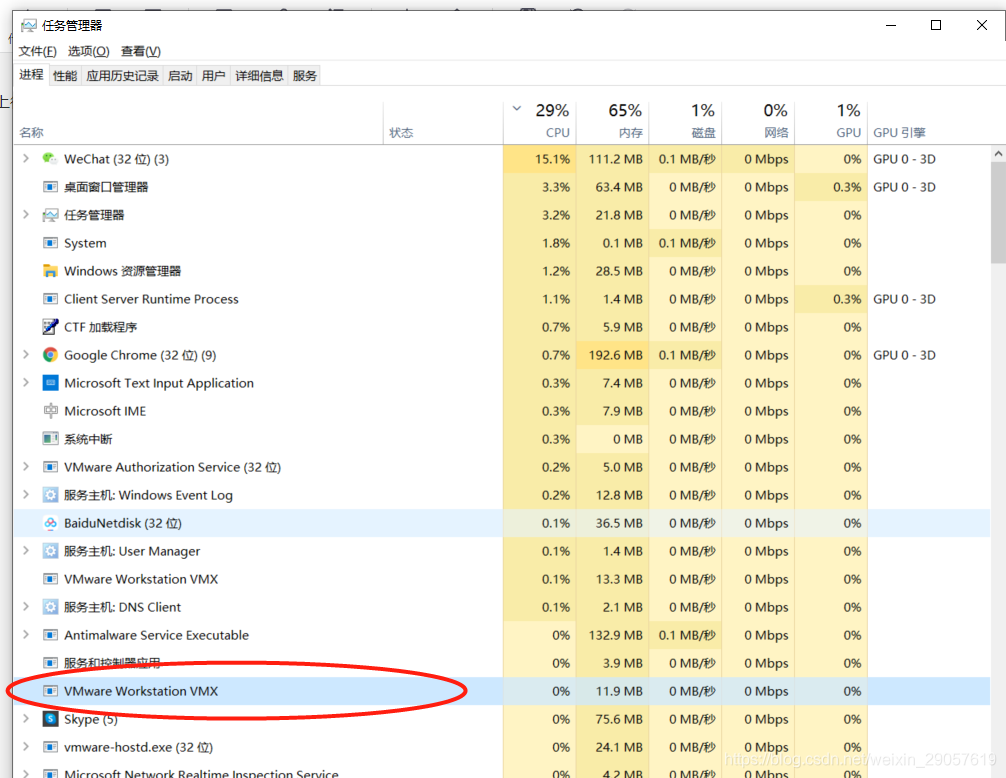The image size is (1006, 778).
Task: Switch to the 应用历史记录 tab
Action: [122, 76]
